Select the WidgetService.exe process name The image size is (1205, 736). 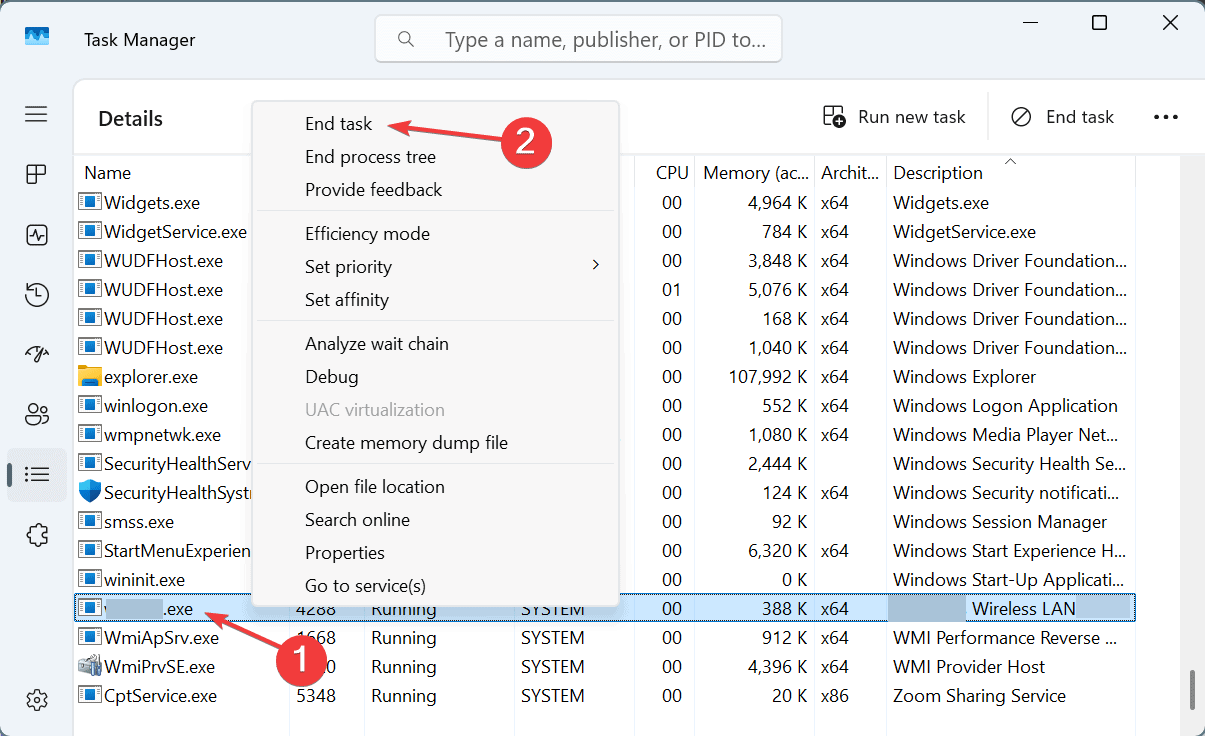tap(175, 232)
